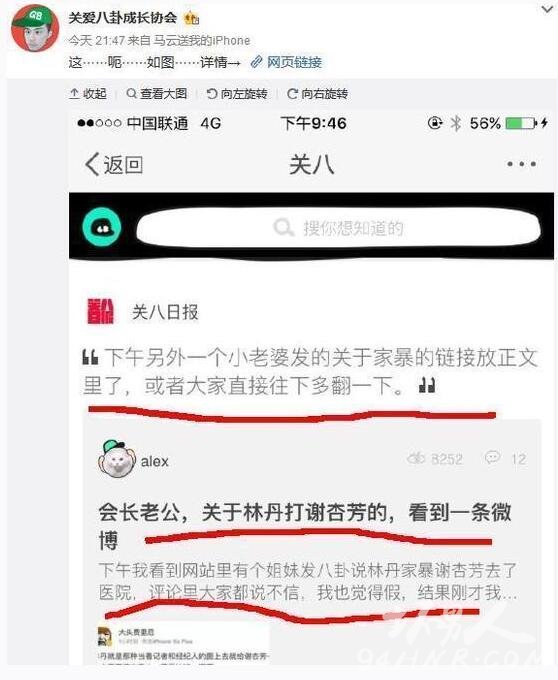Click the 关爱八卦成长协会 account name
The image size is (558, 680).
pyautogui.click(x=123, y=18)
